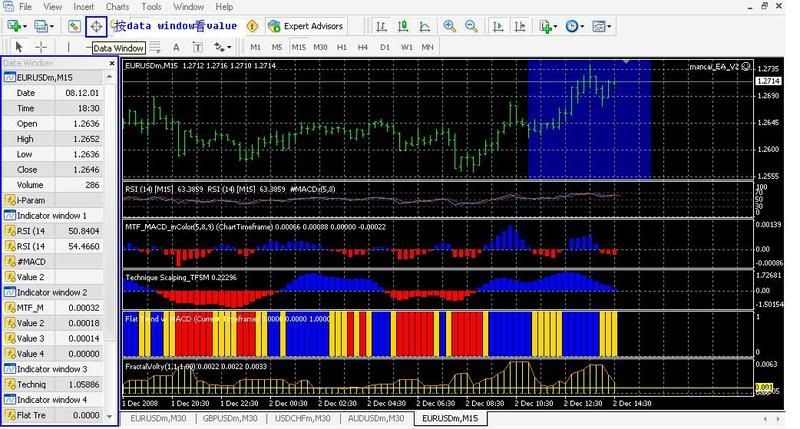The image size is (800, 429).
Task: Switch timeframe to M5
Action: (277, 47)
